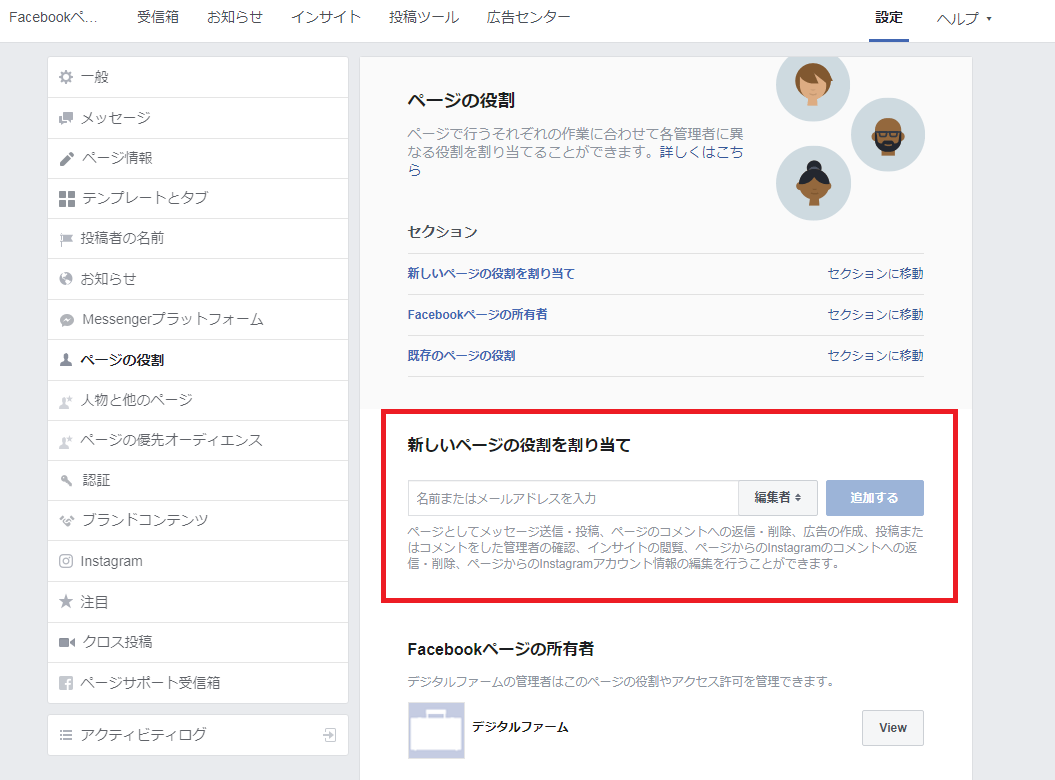Click the person icon beside ページの役割 in sidebar
Viewport: 1055px width, 780px height.
click(x=66, y=360)
